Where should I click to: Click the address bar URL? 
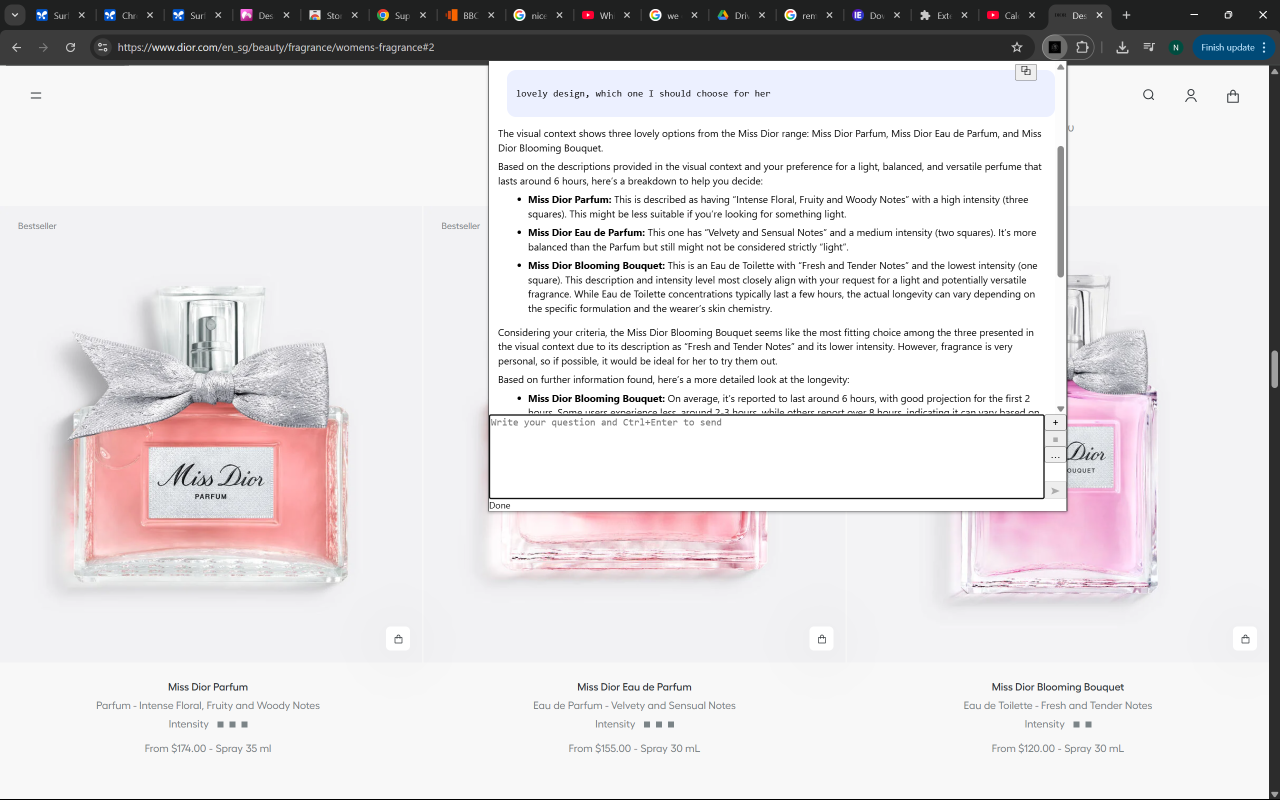click(x=276, y=47)
